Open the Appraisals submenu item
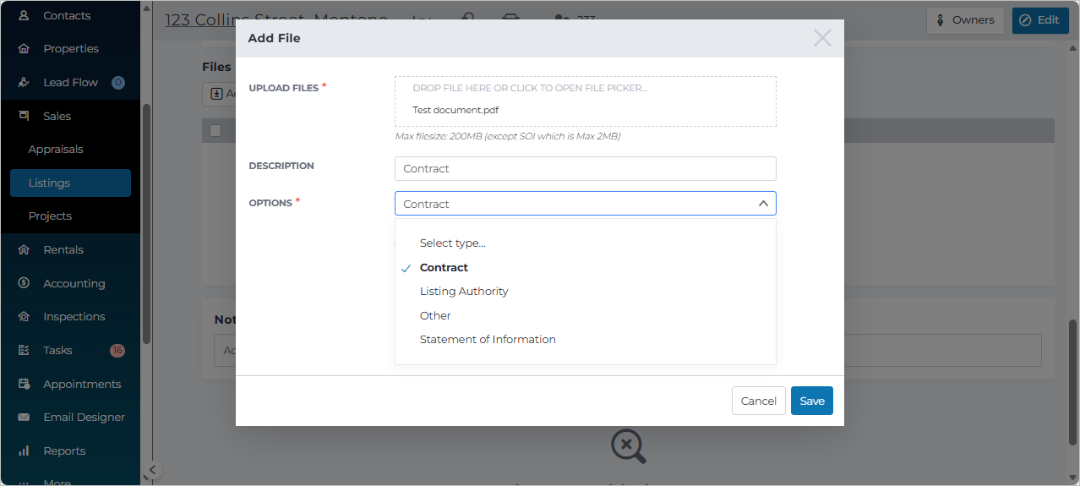This screenshot has width=1080, height=486. 56,149
